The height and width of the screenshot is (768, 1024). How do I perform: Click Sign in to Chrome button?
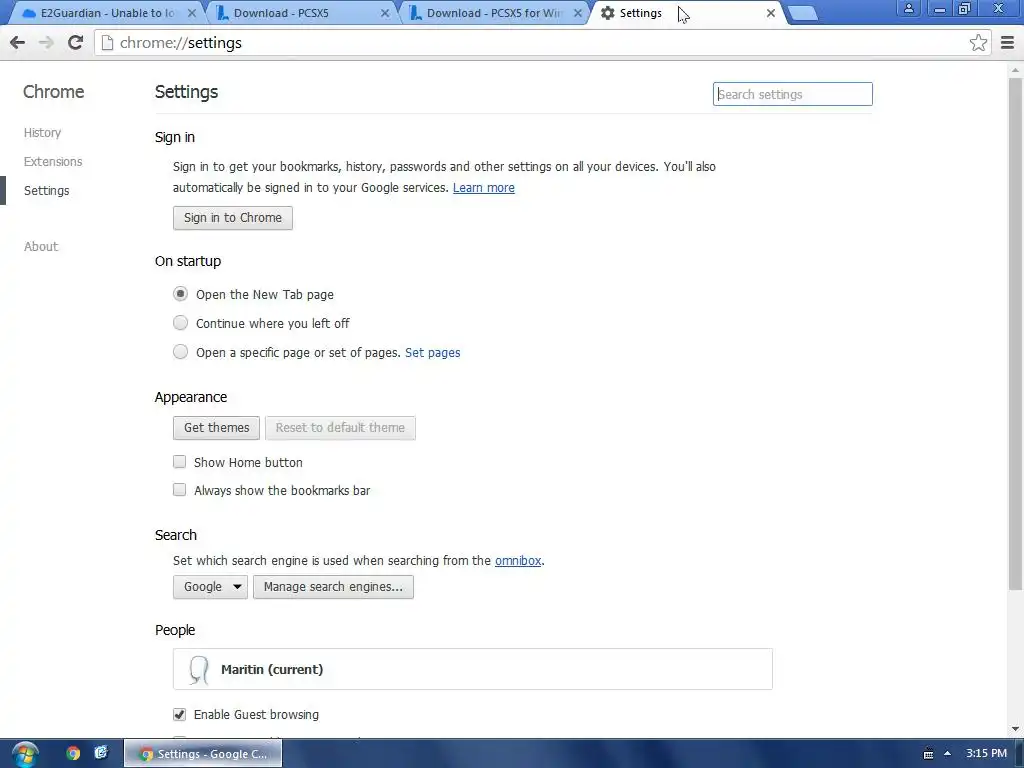(x=232, y=217)
